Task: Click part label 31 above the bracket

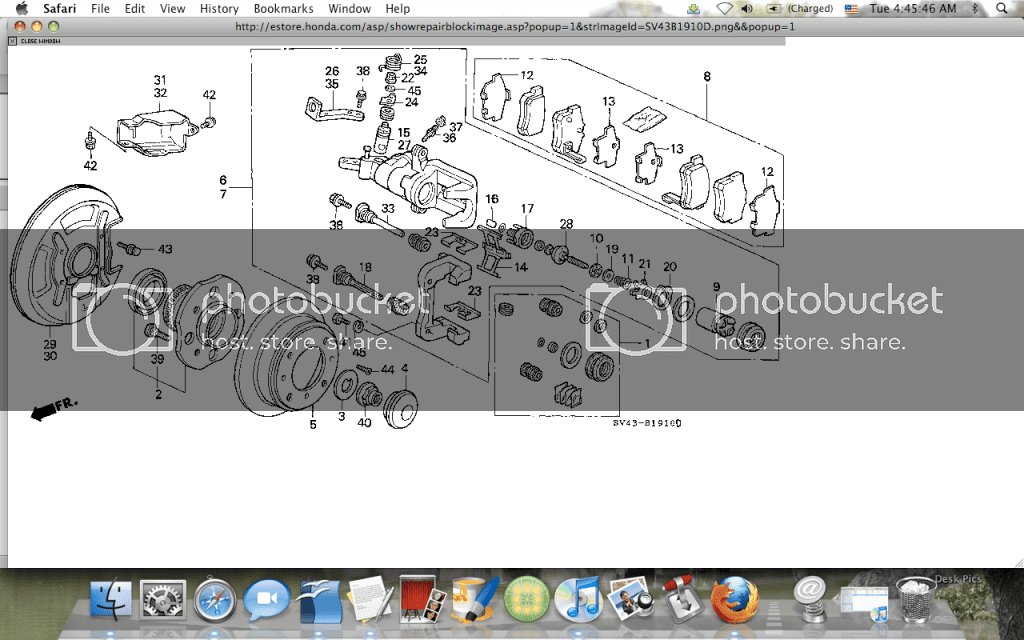Action: point(160,80)
